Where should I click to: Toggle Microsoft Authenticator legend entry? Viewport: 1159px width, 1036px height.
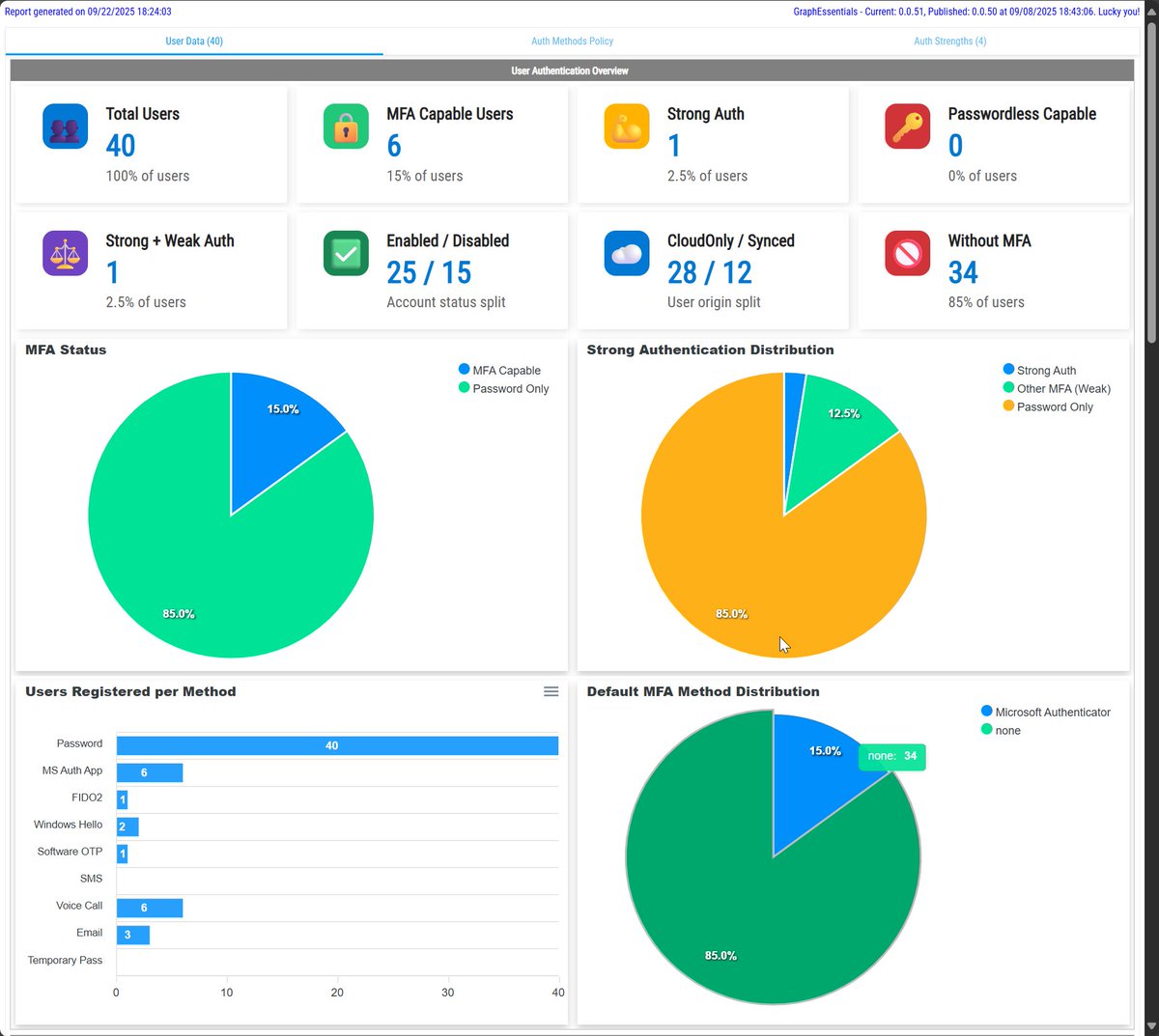[1046, 712]
